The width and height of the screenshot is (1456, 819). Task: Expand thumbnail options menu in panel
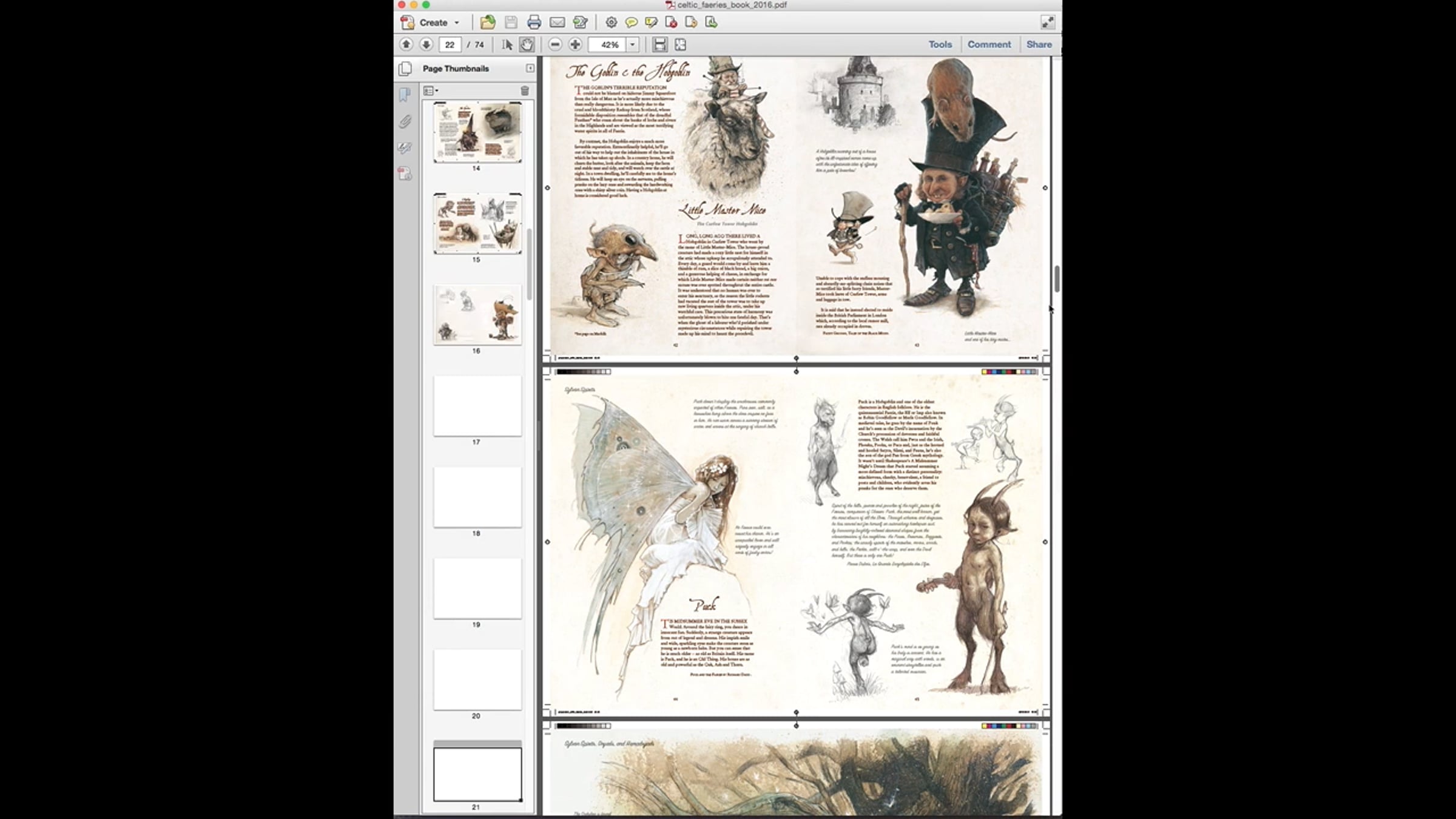tap(431, 90)
